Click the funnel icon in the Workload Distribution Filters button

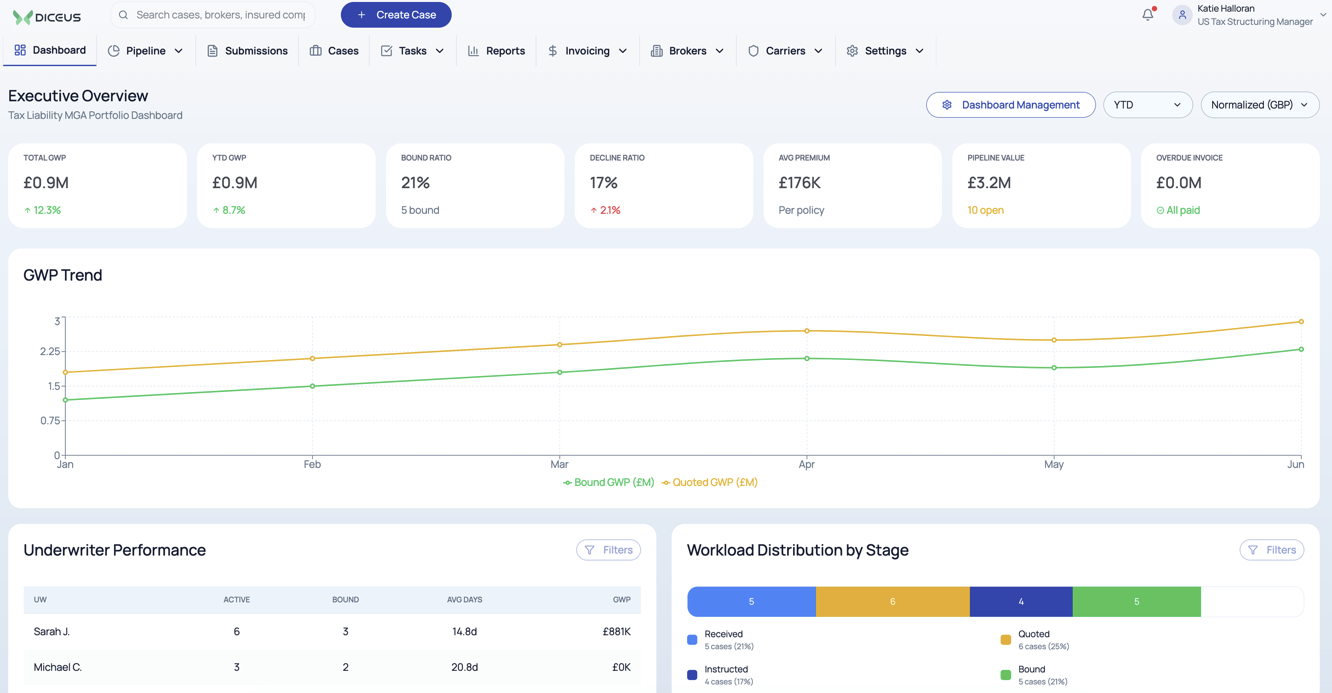point(1253,550)
